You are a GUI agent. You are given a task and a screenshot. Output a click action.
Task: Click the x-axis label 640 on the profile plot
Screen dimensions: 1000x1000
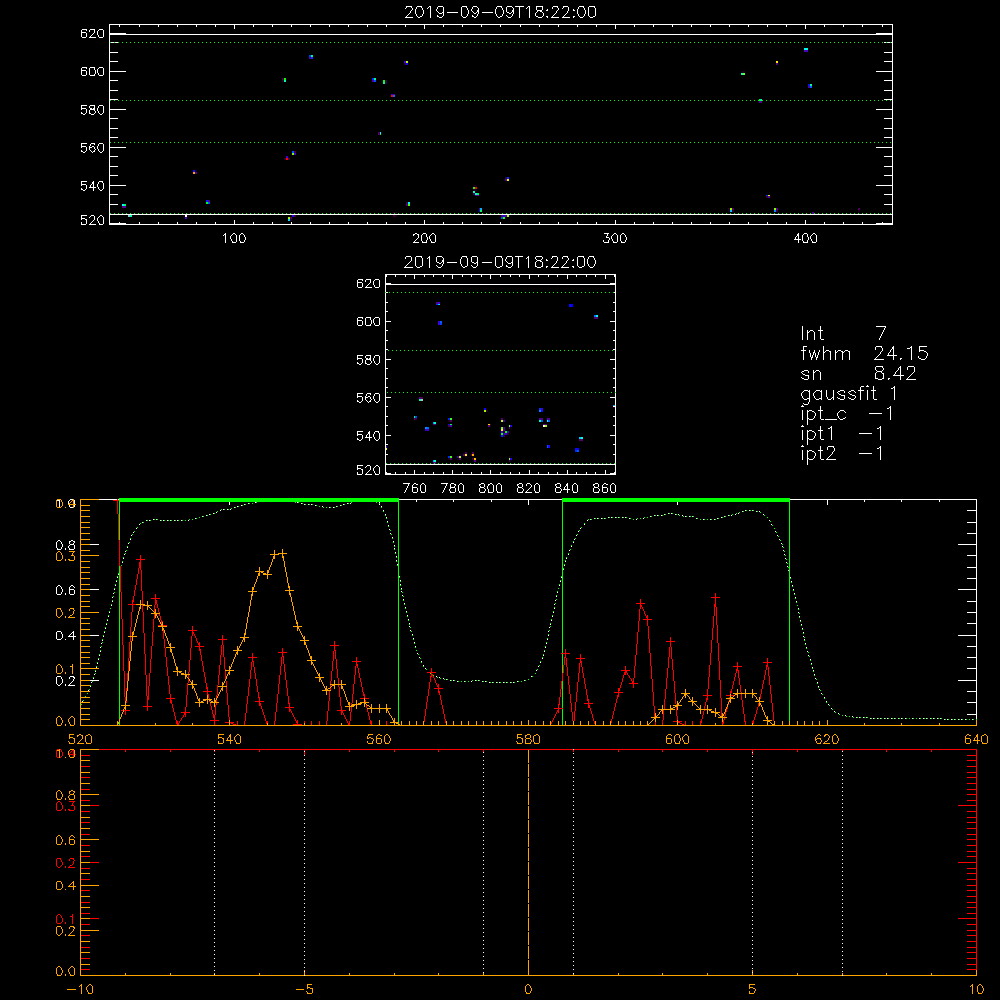pos(976,739)
